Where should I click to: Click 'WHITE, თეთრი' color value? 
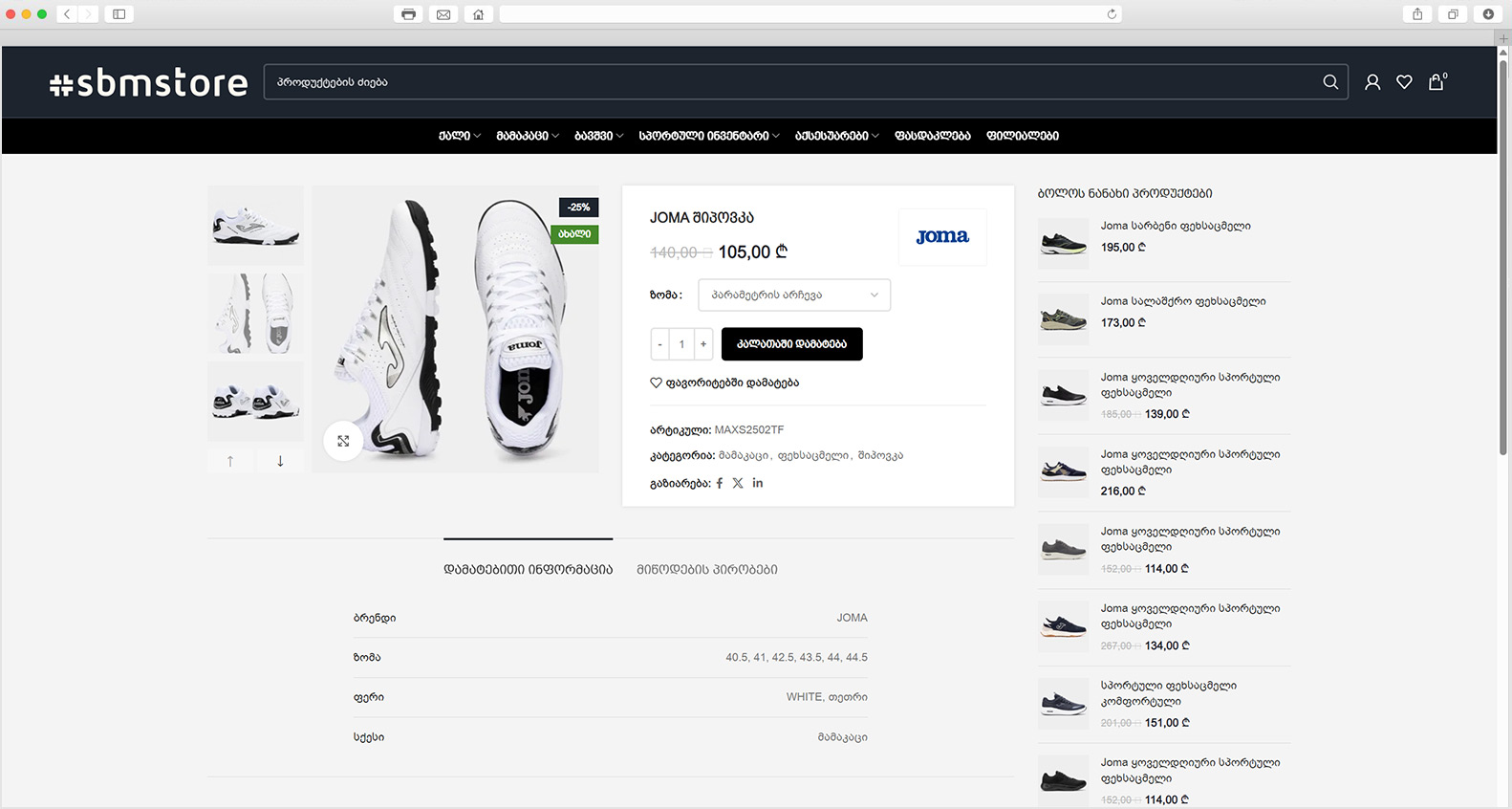click(827, 697)
